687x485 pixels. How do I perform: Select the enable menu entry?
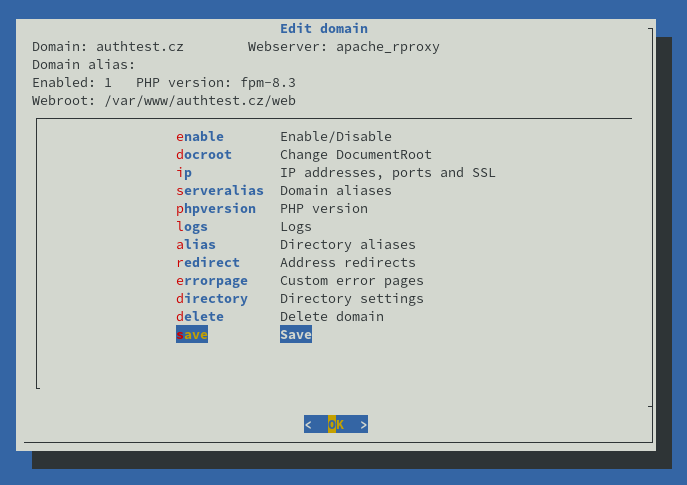(x=200, y=137)
